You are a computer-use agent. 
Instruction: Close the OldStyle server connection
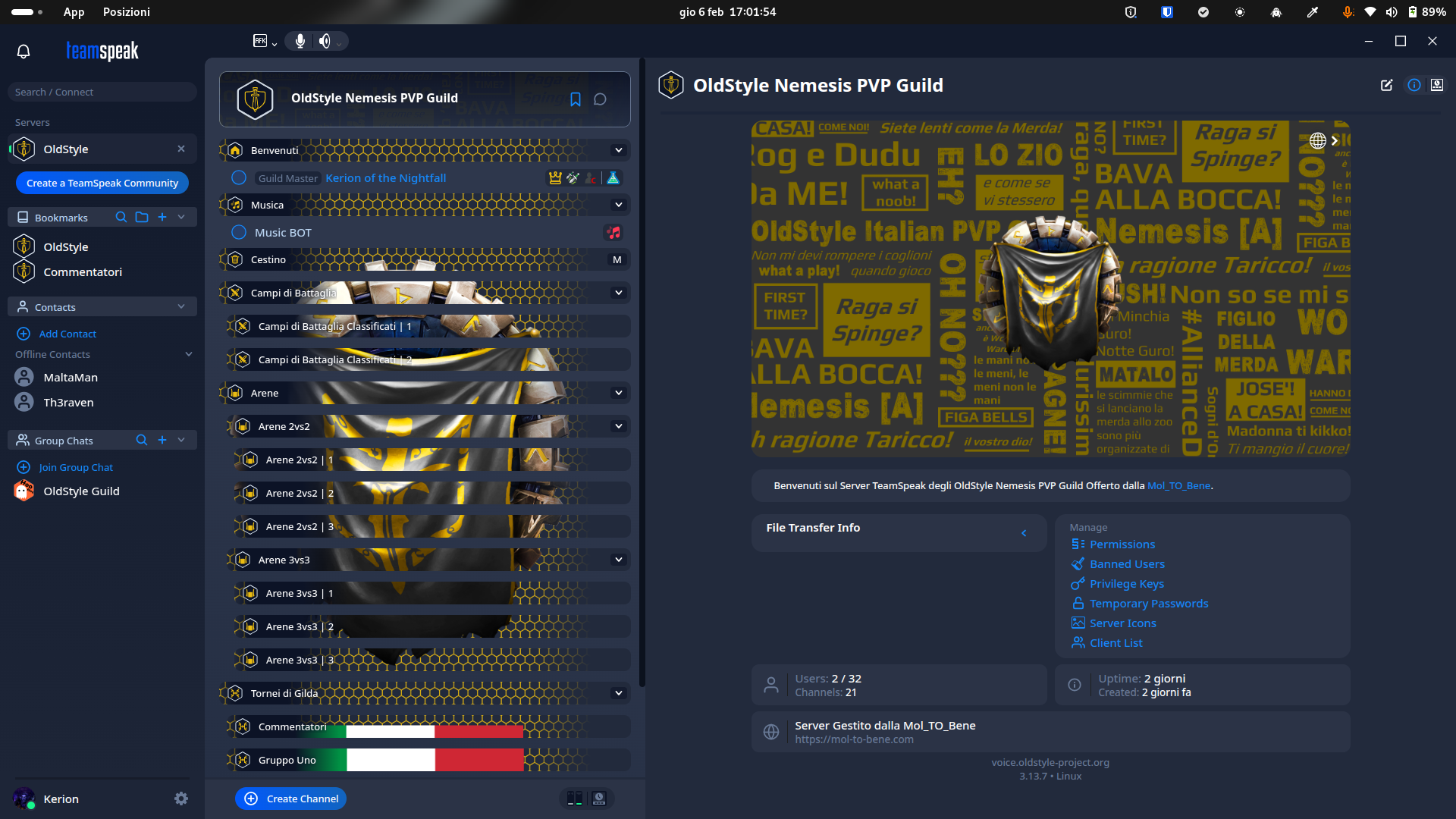(x=181, y=149)
